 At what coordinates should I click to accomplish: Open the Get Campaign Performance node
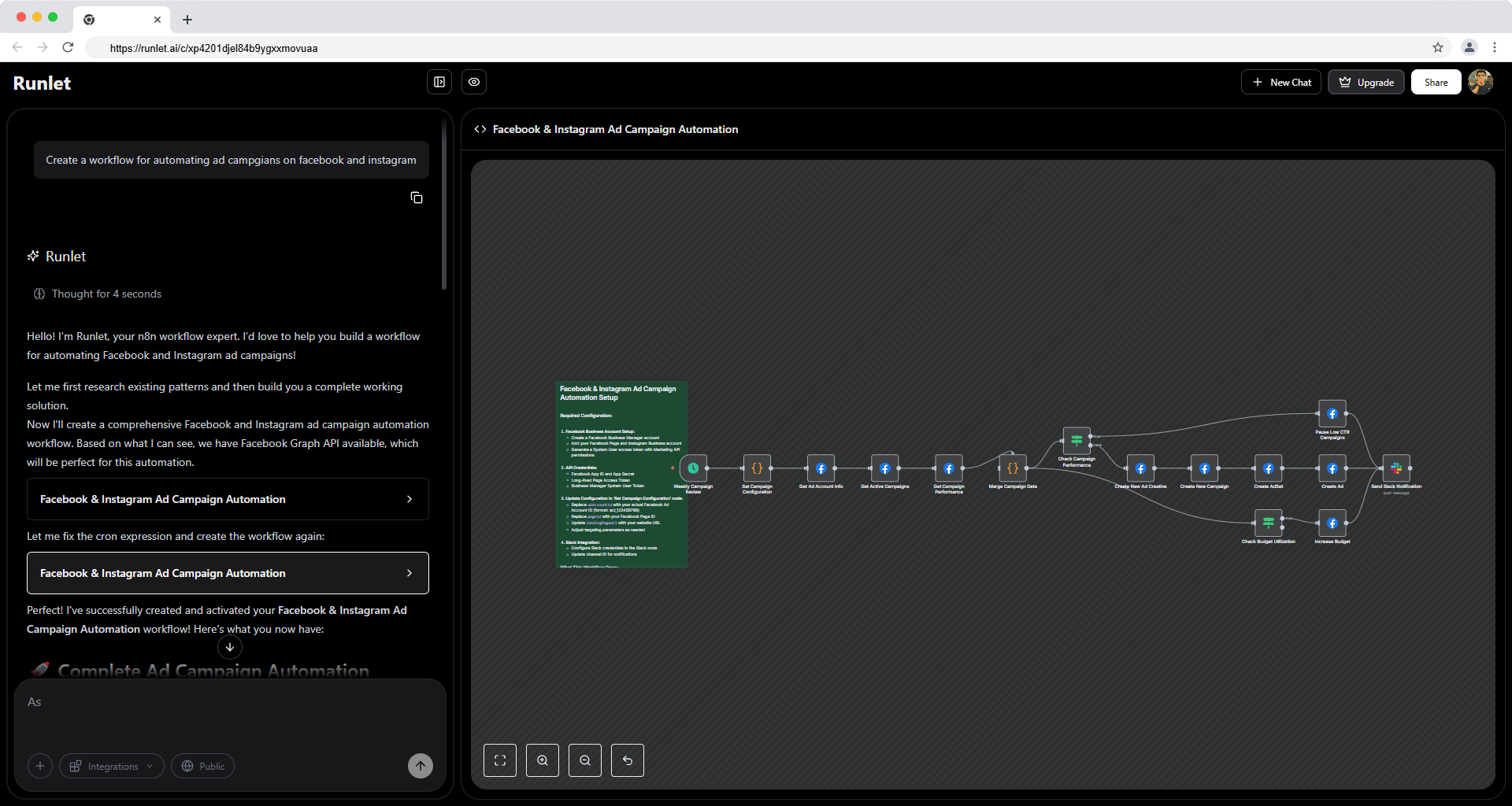click(x=948, y=468)
